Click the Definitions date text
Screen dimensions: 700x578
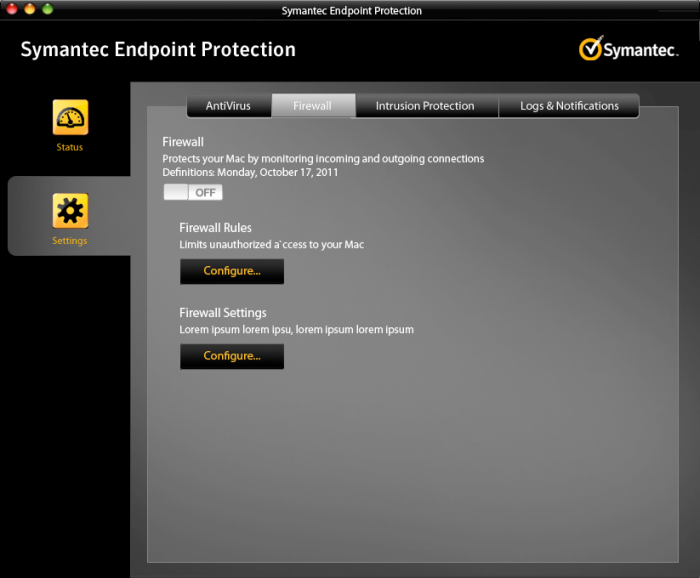[x=250, y=172]
